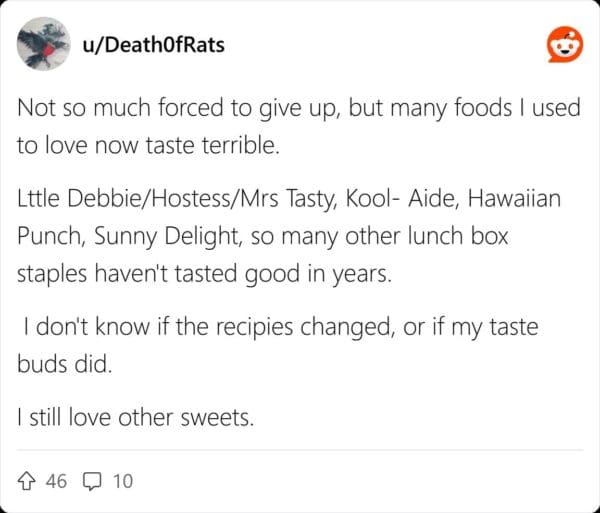Viewport: 600px width, 513px height.
Task: Click the paragraph starting "Not so much forced"
Action: (297, 126)
